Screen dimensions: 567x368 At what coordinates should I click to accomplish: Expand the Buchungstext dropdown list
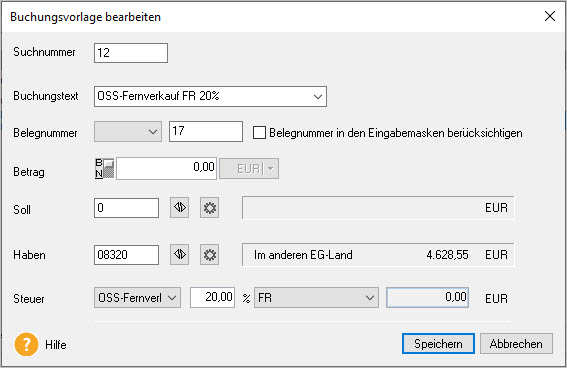click(x=318, y=97)
